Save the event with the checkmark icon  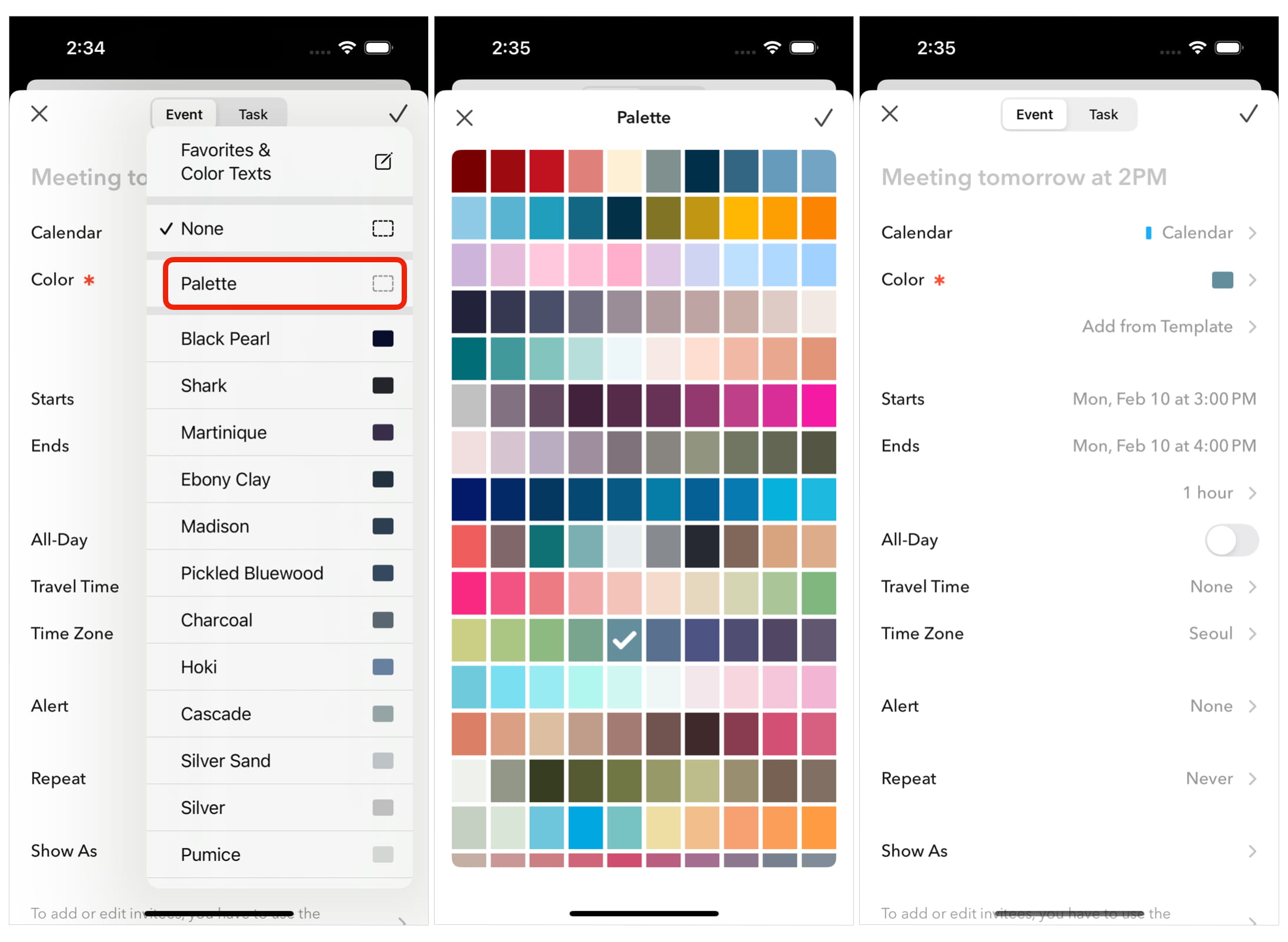[1248, 114]
